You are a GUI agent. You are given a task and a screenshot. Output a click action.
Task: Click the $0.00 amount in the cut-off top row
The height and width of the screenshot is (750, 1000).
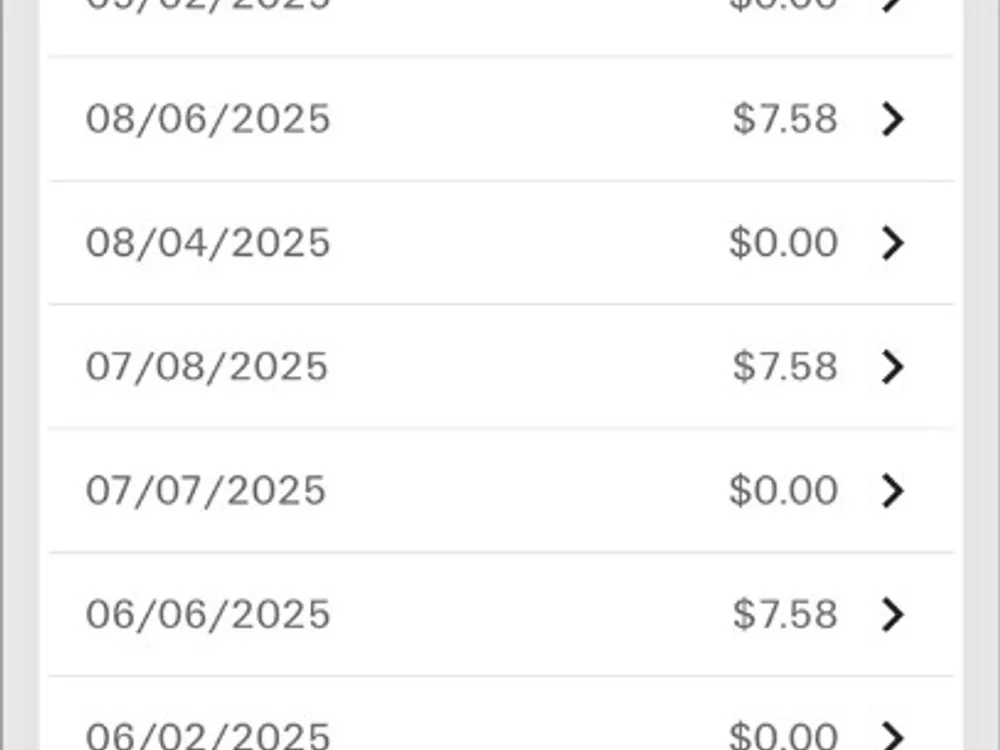pyautogui.click(x=783, y=5)
